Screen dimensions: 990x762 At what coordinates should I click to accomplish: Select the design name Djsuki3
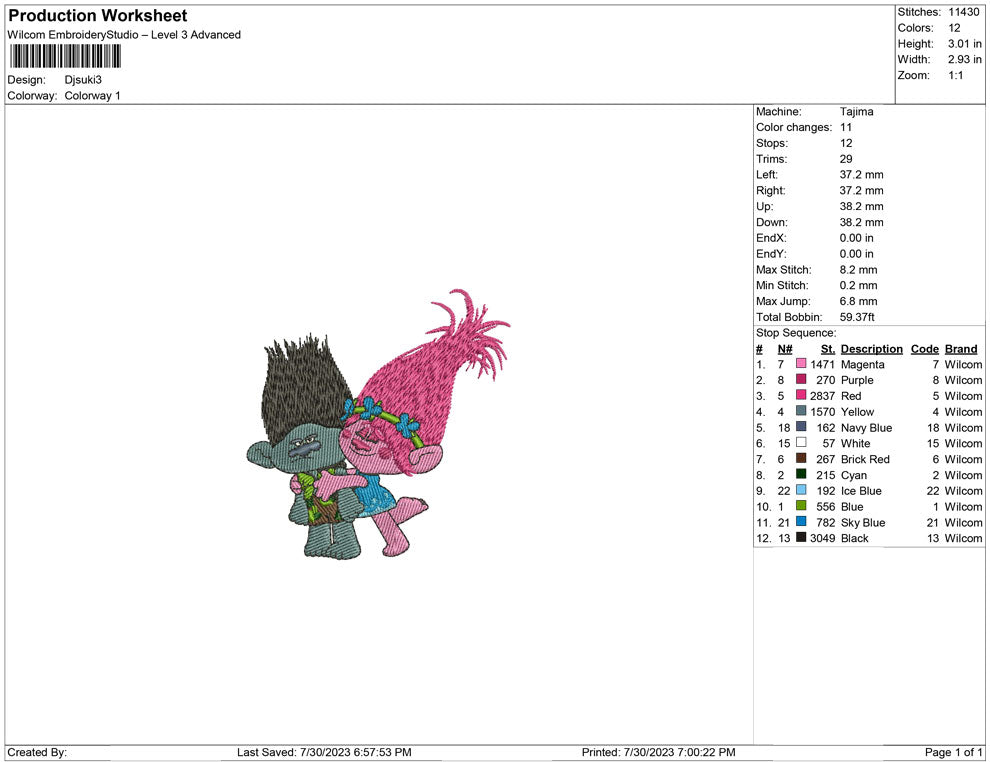point(83,80)
